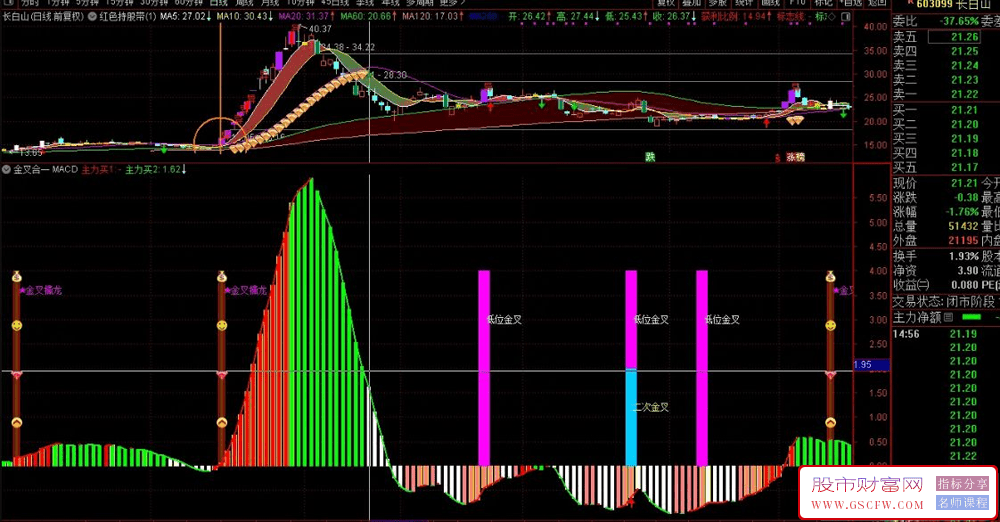Click the smiley face on rightmost brown pillar
Viewport: 1000px width, 522px height.
point(830,325)
